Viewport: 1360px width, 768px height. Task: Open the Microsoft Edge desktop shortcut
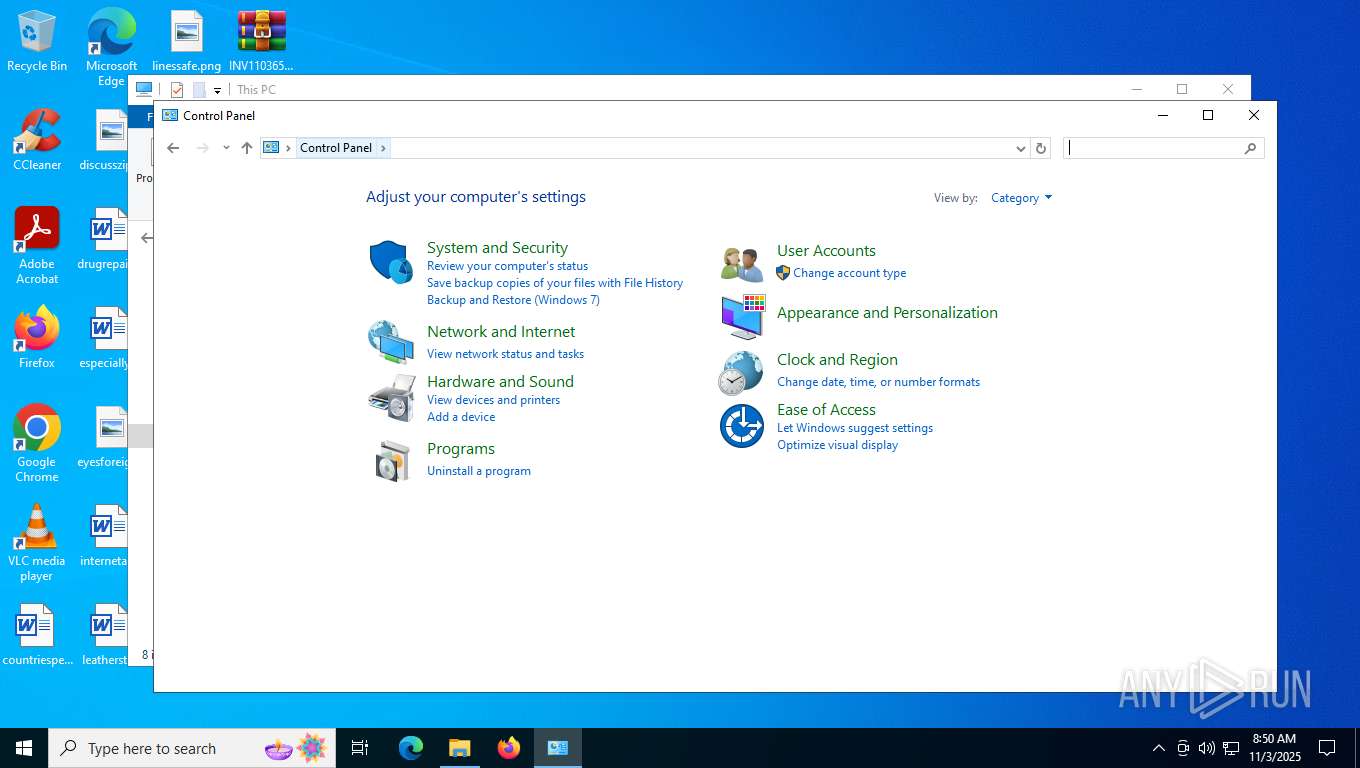point(111,47)
